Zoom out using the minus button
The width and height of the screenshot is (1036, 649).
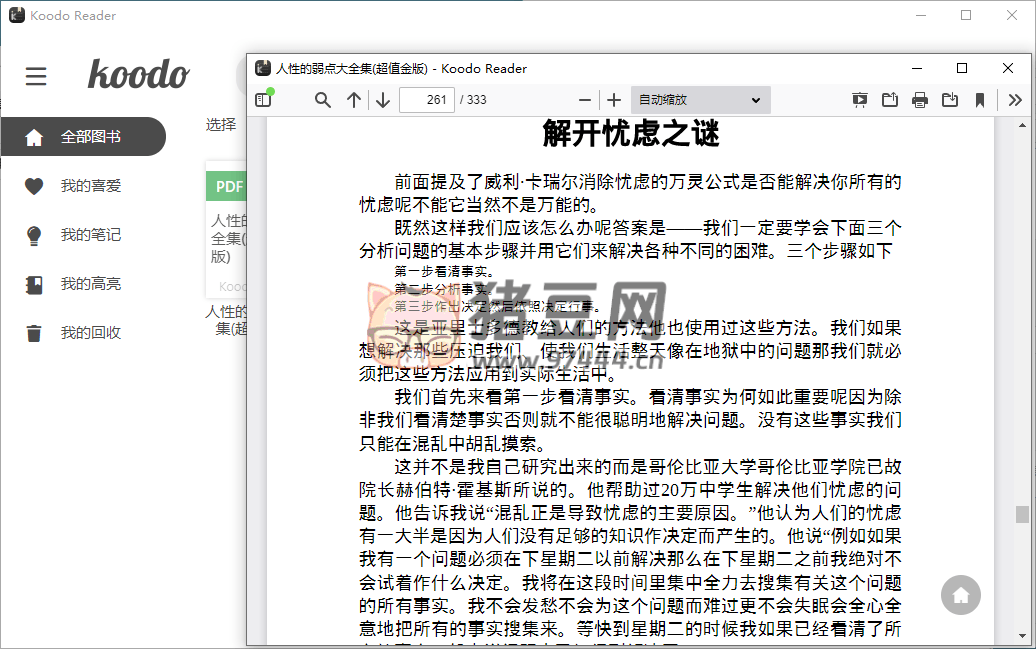coord(586,100)
